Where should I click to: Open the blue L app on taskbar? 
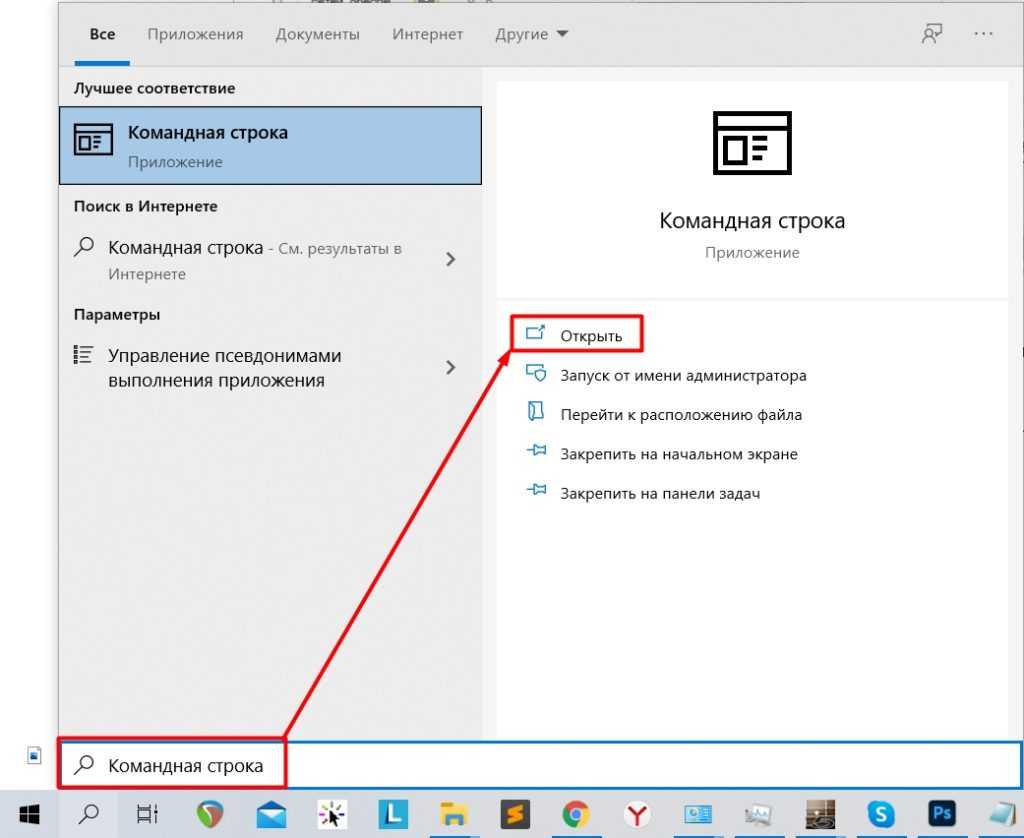click(x=393, y=814)
